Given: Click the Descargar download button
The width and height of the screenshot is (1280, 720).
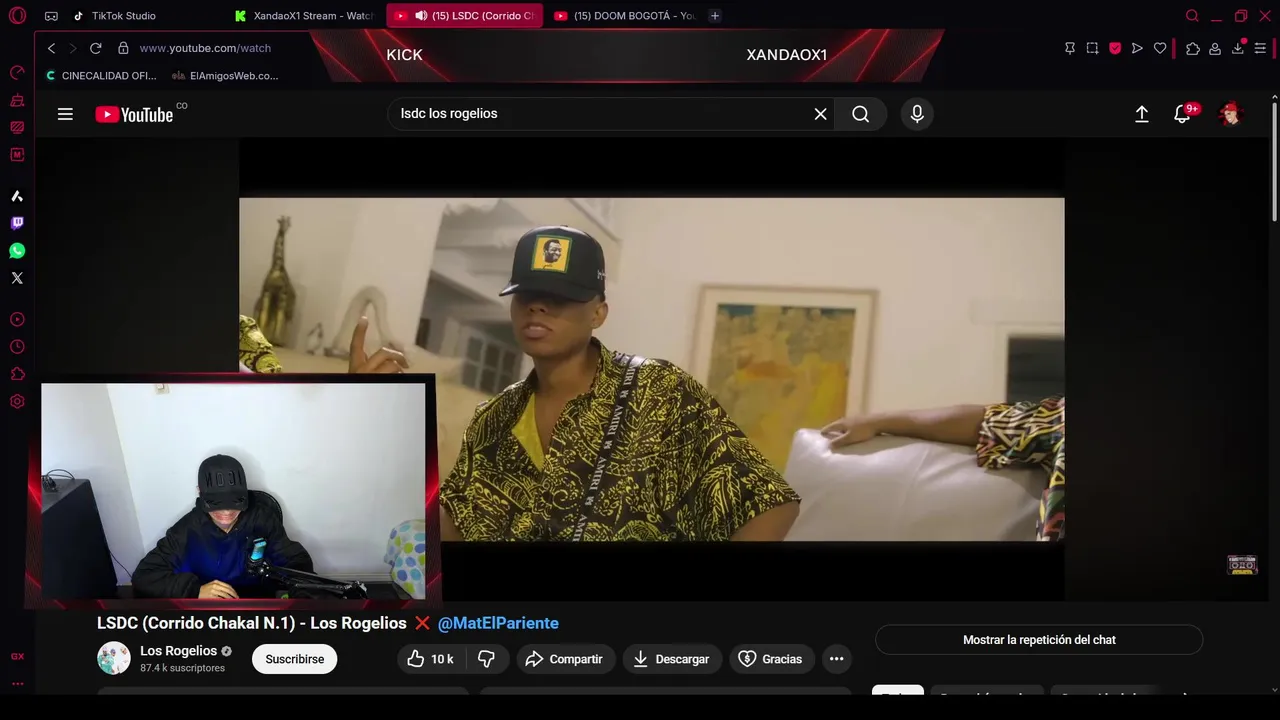Looking at the screenshot, I should [x=672, y=659].
